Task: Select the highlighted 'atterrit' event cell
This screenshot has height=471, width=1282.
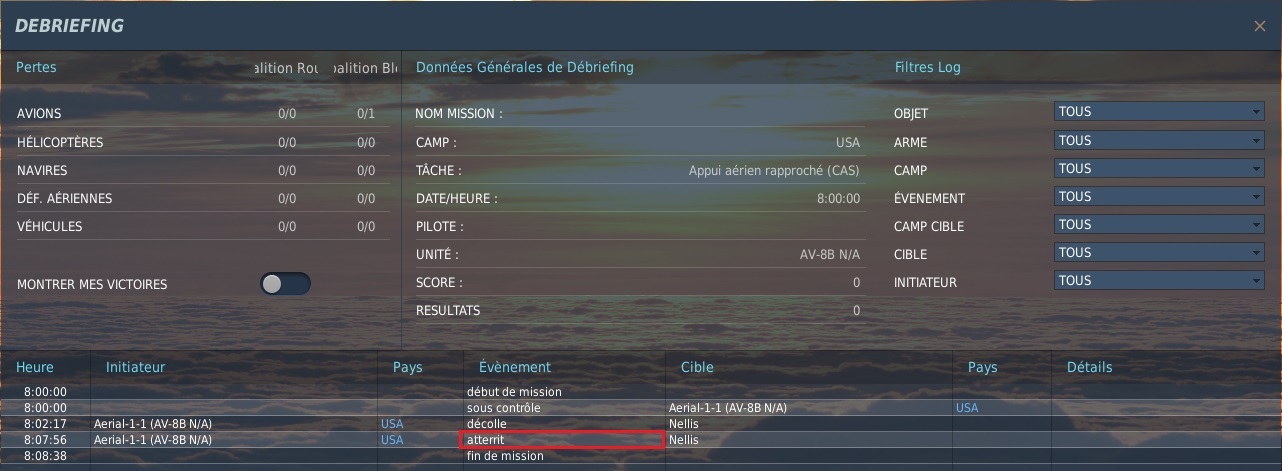Action: pyautogui.click(x=563, y=440)
